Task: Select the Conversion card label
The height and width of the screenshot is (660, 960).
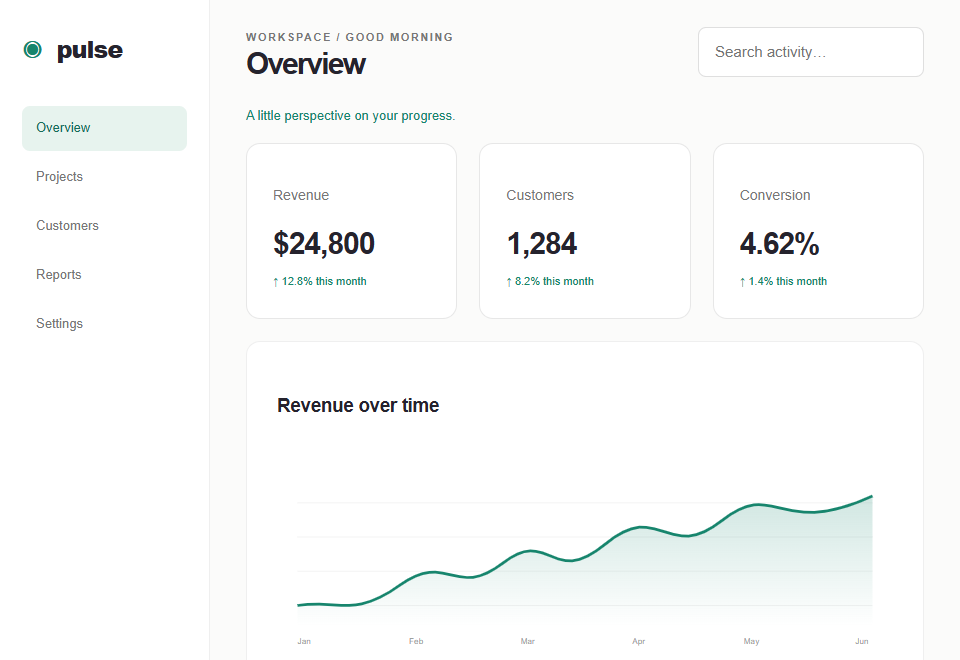Action: tap(775, 195)
